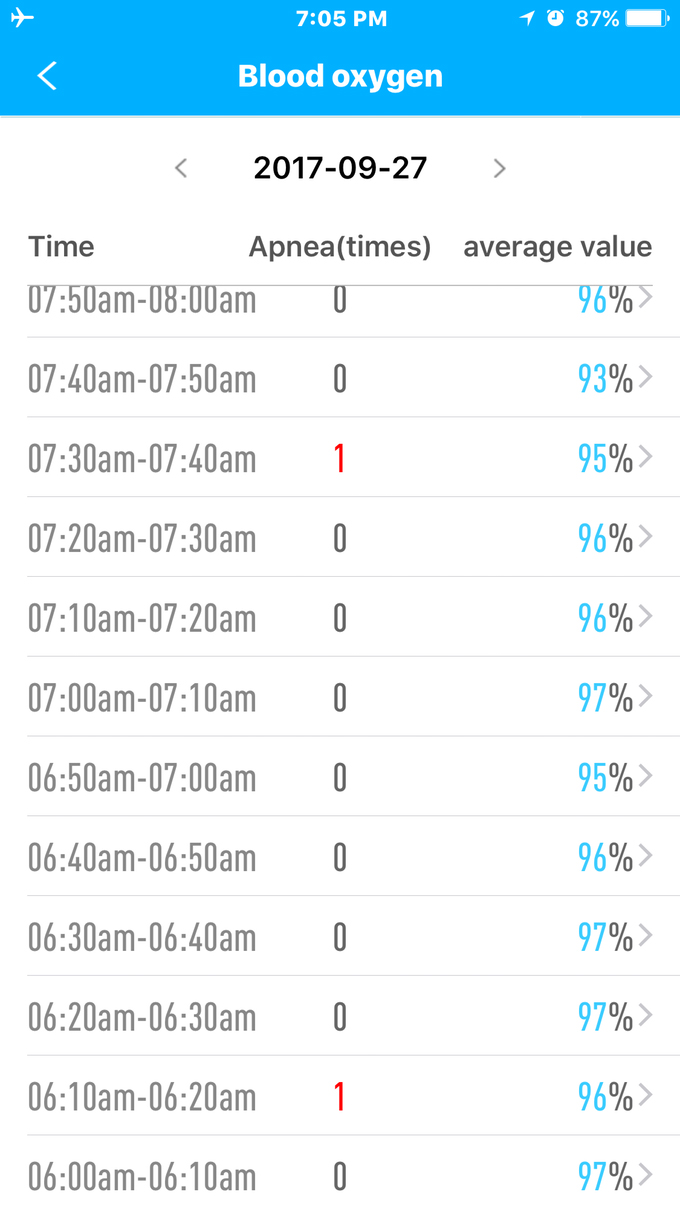The width and height of the screenshot is (680, 1209).
Task: Tap the back arrow in header
Action: pyautogui.click(x=47, y=76)
